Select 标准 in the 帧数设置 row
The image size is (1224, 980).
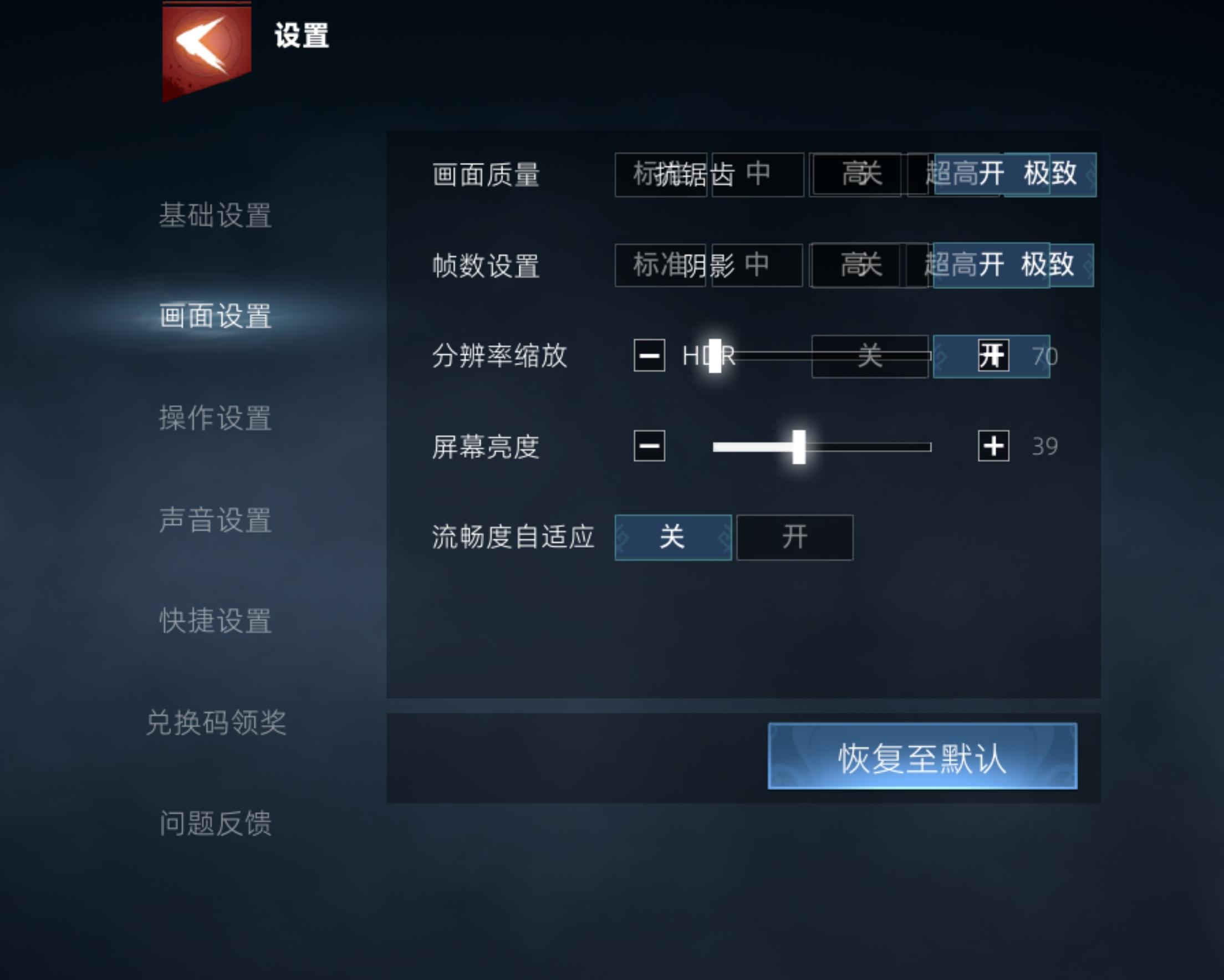[660, 265]
